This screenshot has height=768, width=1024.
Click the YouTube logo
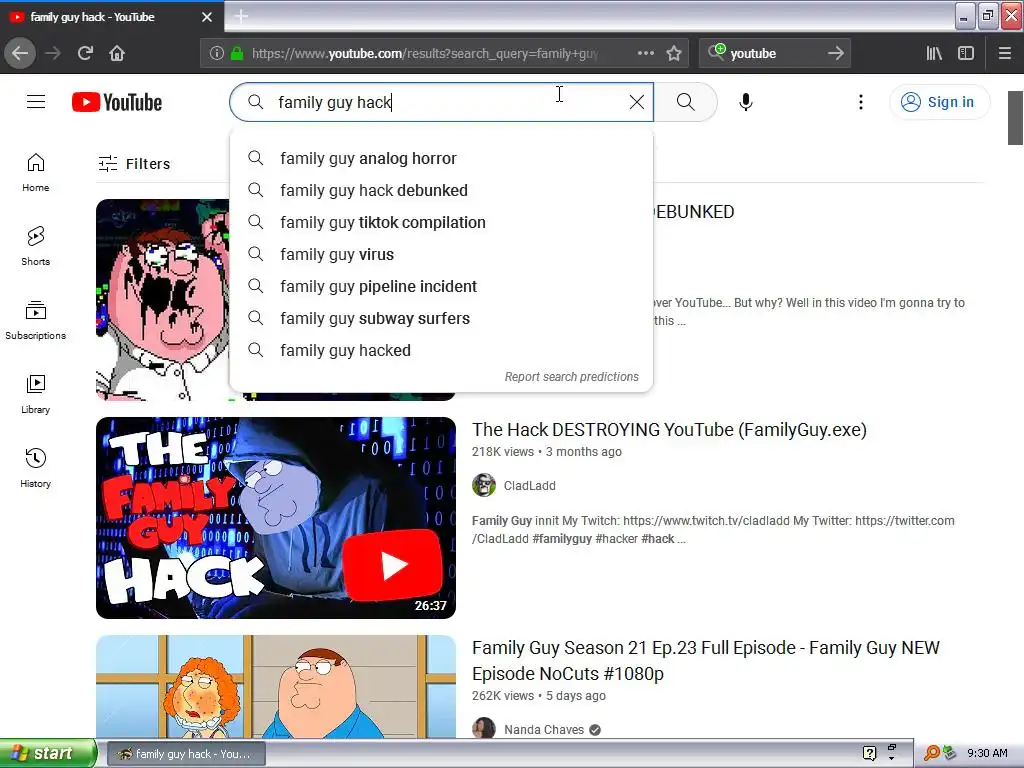(x=117, y=103)
